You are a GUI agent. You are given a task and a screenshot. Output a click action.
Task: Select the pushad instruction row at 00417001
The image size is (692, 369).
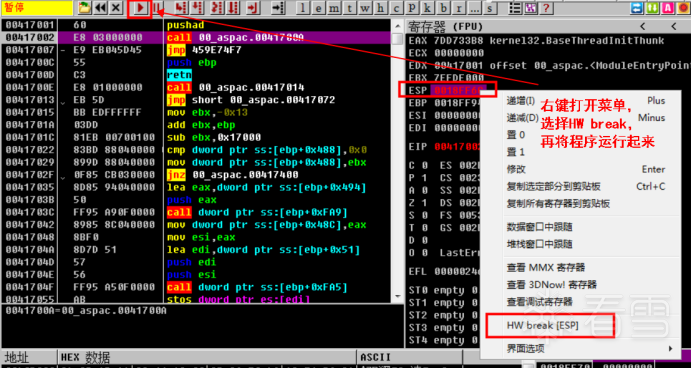(196, 25)
